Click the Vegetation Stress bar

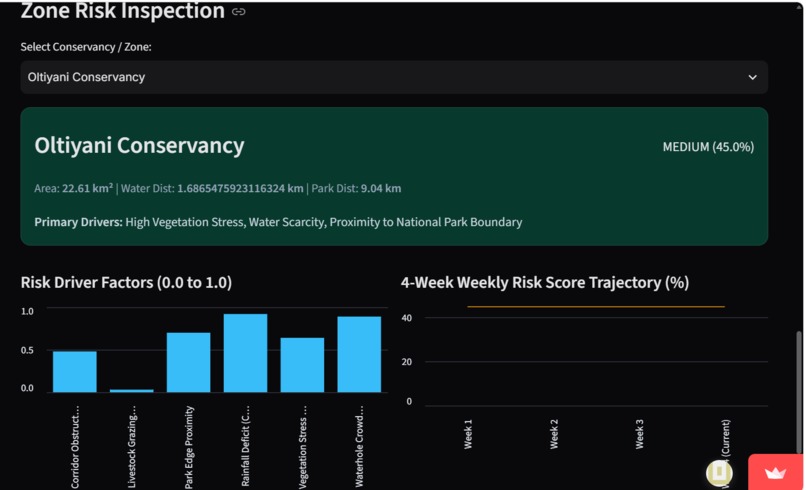coord(302,365)
